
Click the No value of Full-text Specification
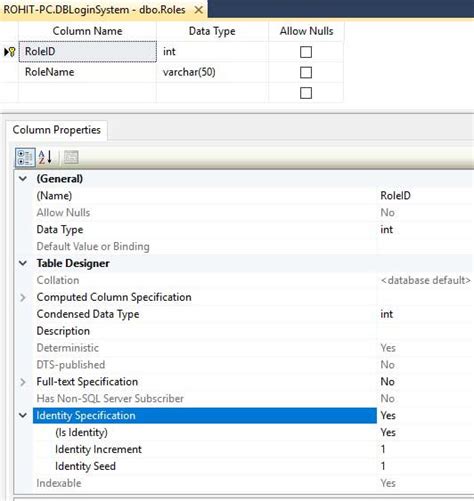pos(387,382)
